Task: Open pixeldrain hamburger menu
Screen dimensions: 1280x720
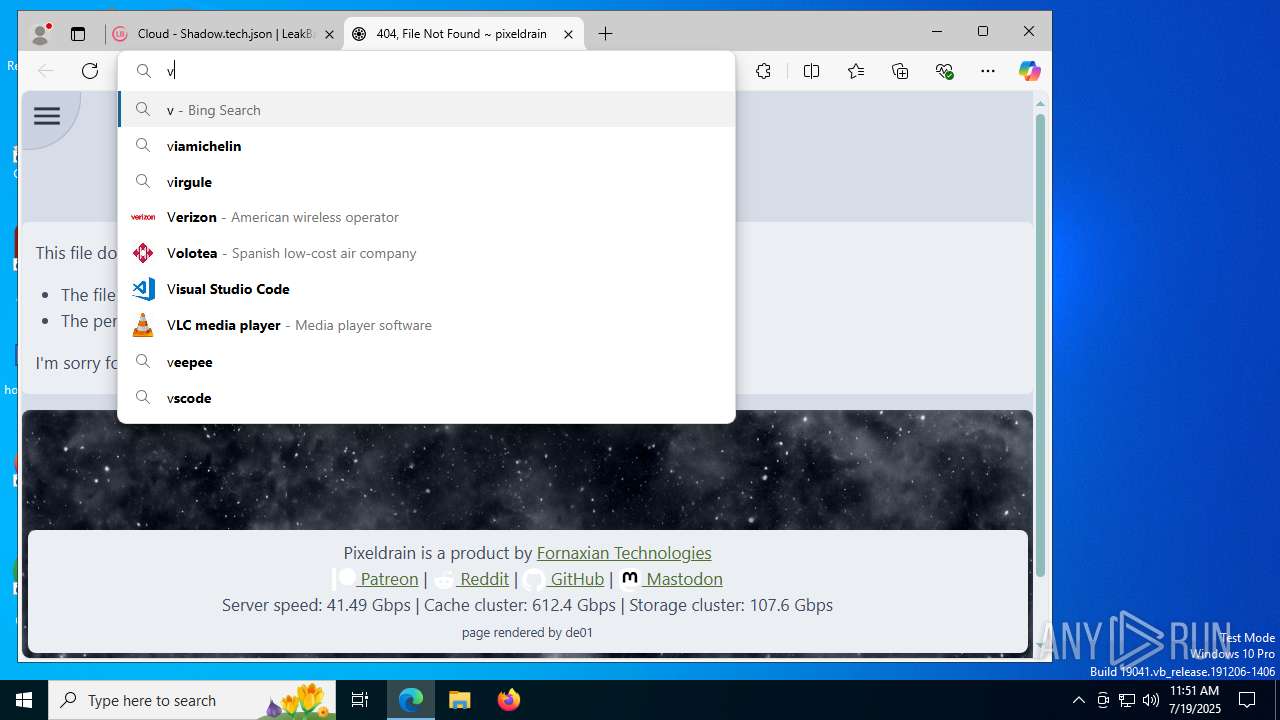Action: click(x=47, y=116)
